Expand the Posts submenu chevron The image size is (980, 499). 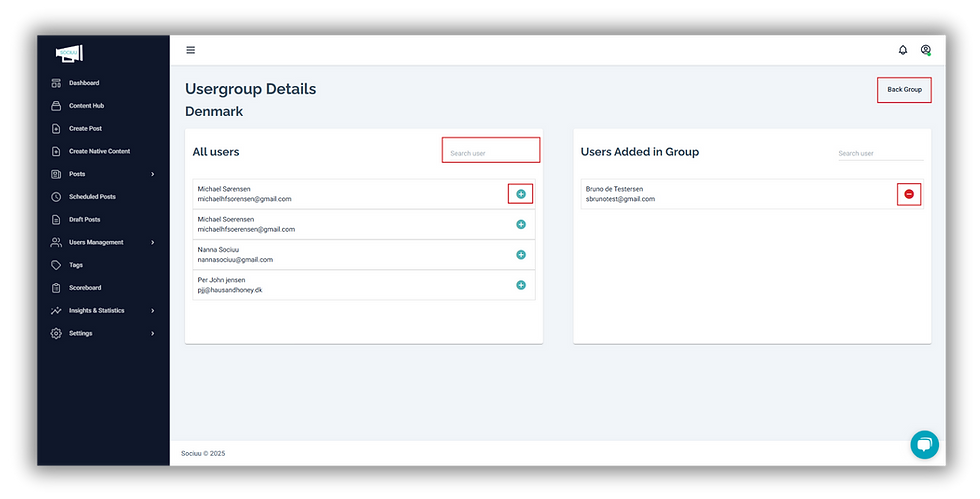(152, 174)
